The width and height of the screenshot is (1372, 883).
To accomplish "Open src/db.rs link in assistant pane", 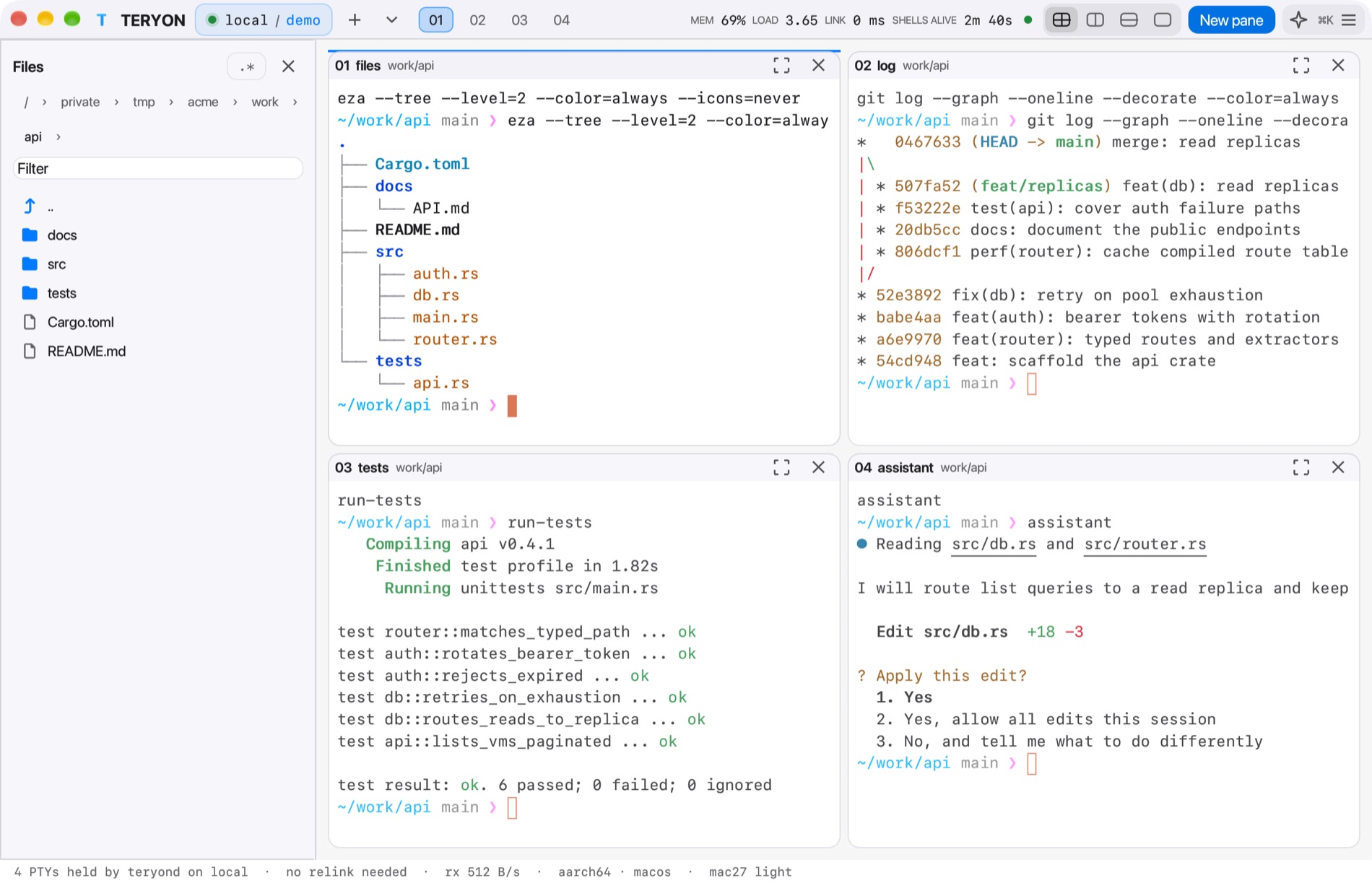I will click(x=994, y=544).
